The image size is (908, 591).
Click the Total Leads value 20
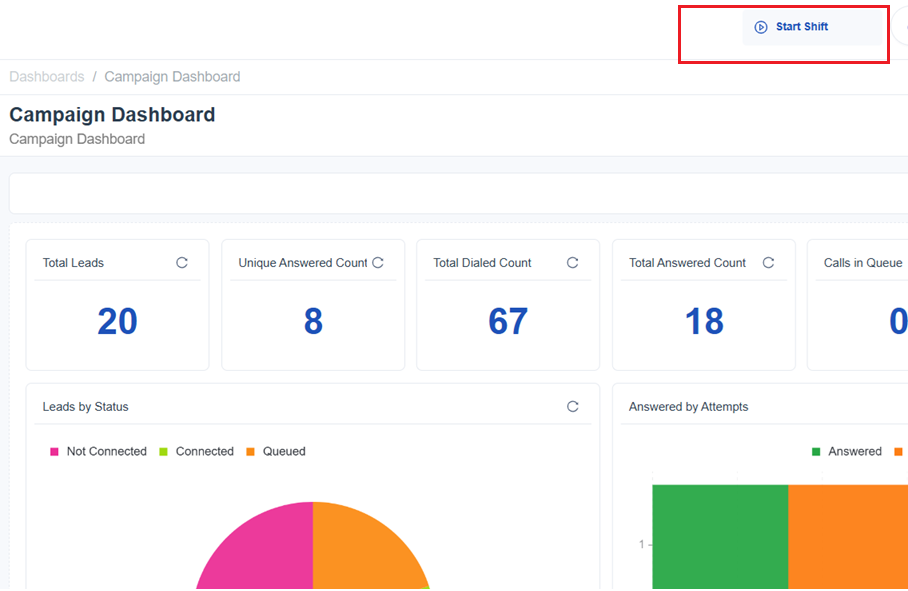coord(118,321)
